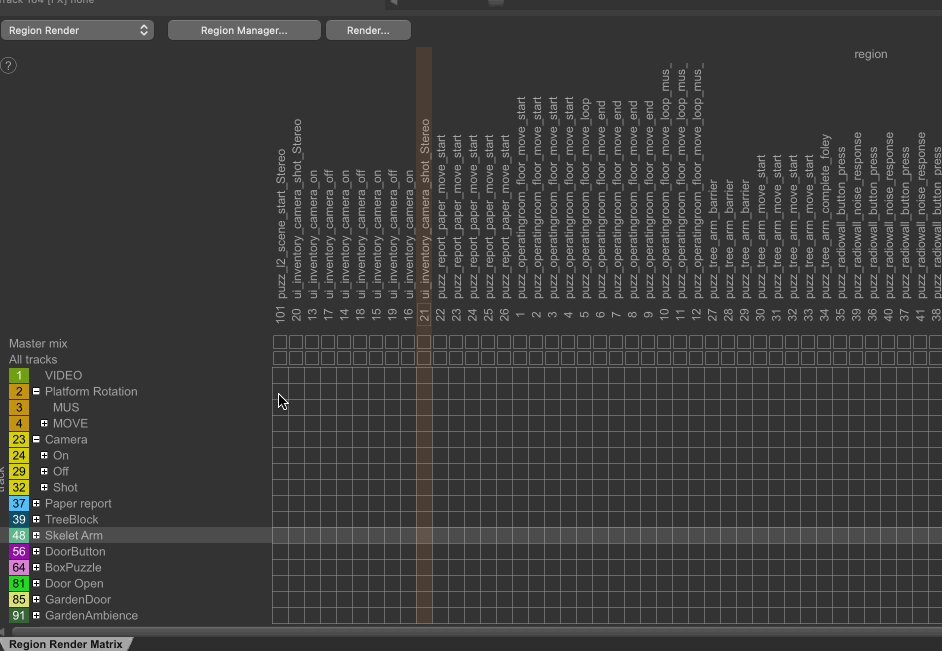Toggle Paper report cell for region 22
The image size is (942, 651).
point(440,503)
